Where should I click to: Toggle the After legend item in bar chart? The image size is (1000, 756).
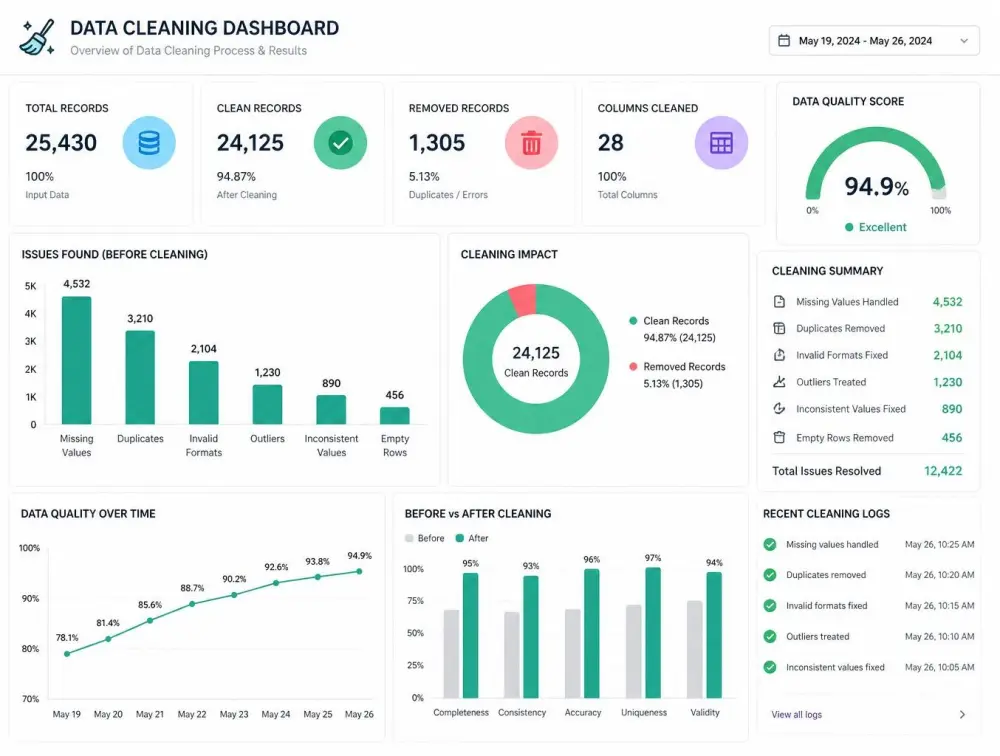coord(472,538)
